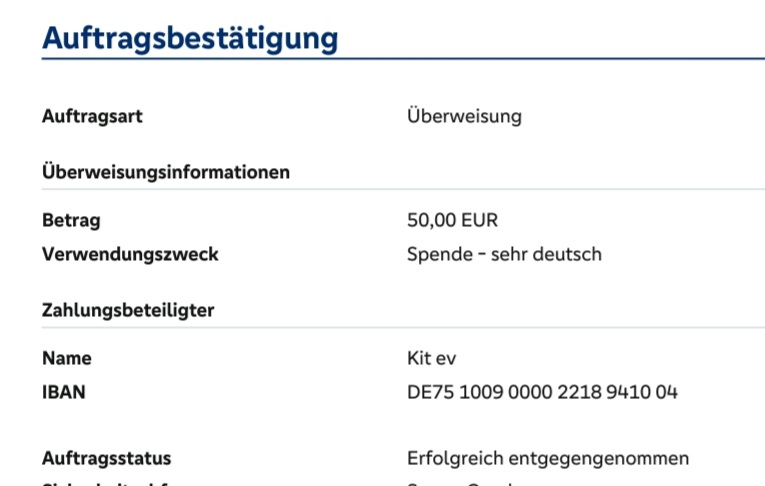Click the Zahlungsbeteiligter section header
Screen dimensions: 765x486
128,310
